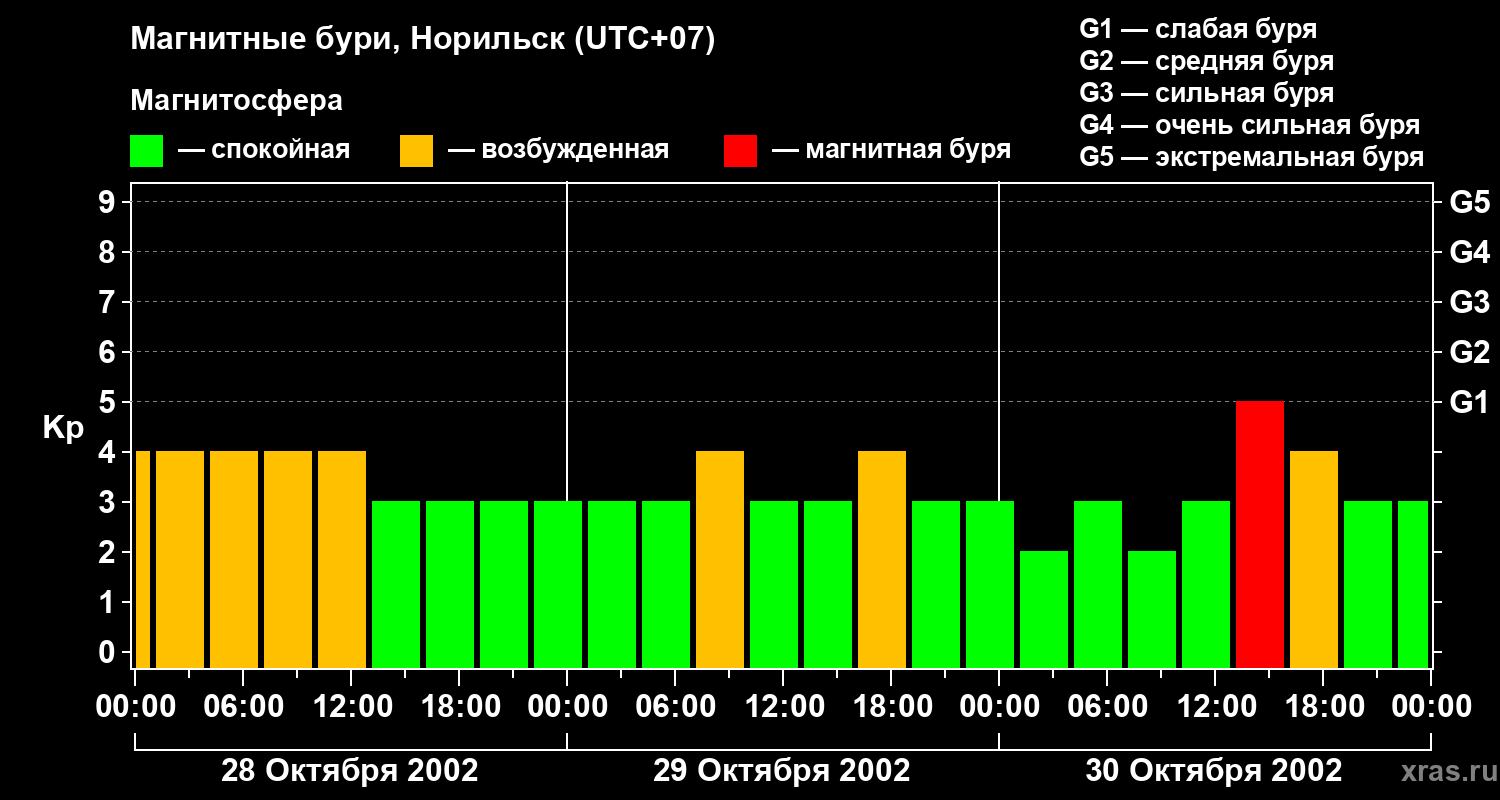
Task: Click the 'G5 — экстремальная буря' description
Action: coord(1251,157)
